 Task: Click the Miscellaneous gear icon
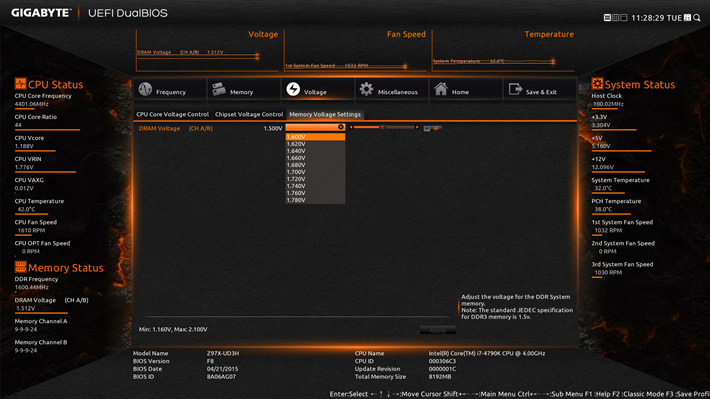coord(366,89)
